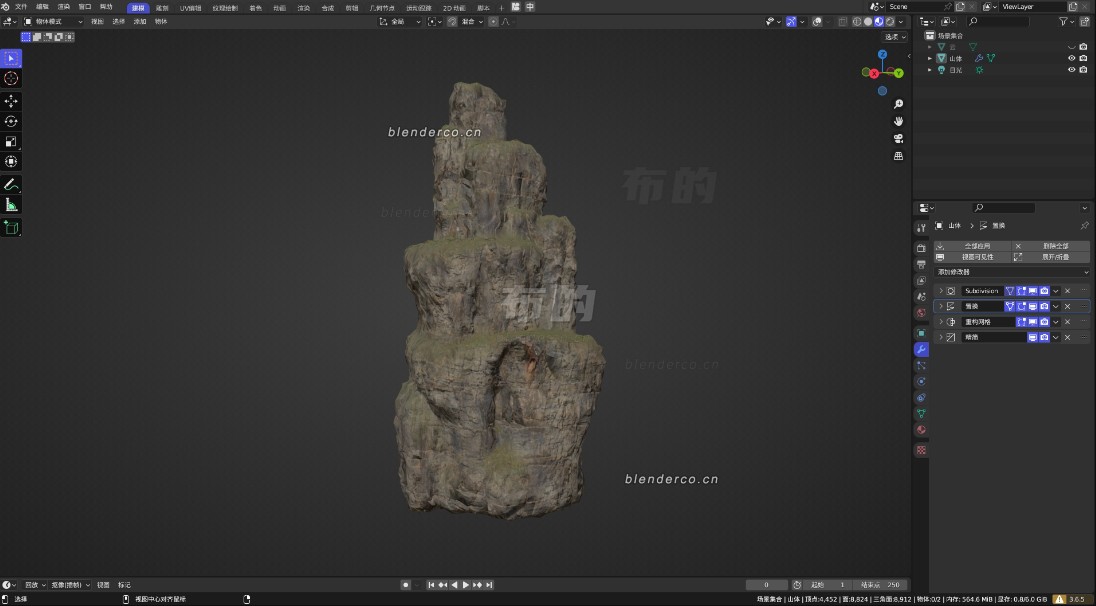The width and height of the screenshot is (1096, 606).
Task: Open the World properties tab
Action: 921,312
